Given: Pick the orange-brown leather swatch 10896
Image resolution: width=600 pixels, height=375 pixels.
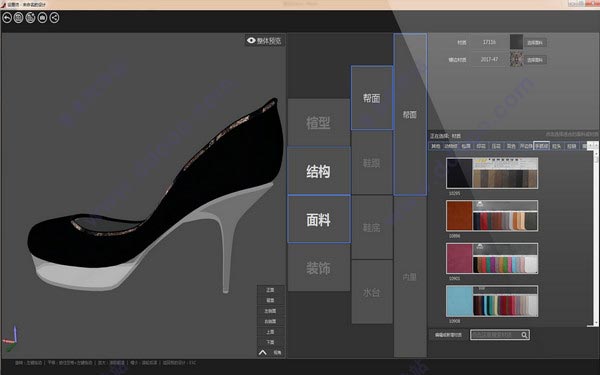Looking at the screenshot, I should coord(492,216).
